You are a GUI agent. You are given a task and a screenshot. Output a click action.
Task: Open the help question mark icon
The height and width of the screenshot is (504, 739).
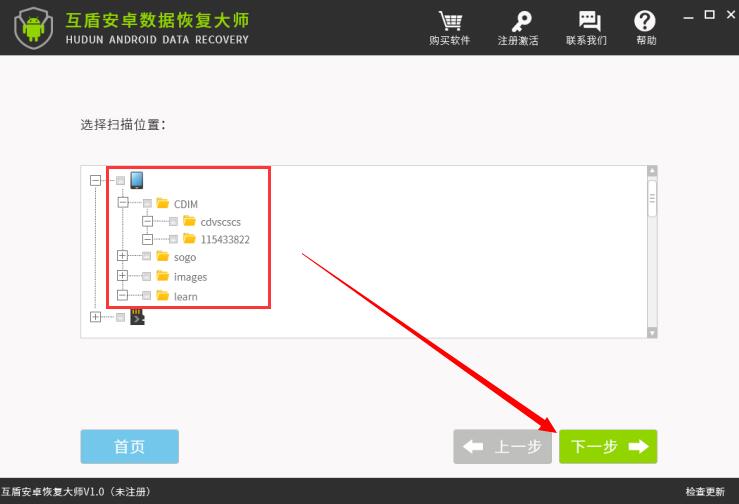coord(644,21)
